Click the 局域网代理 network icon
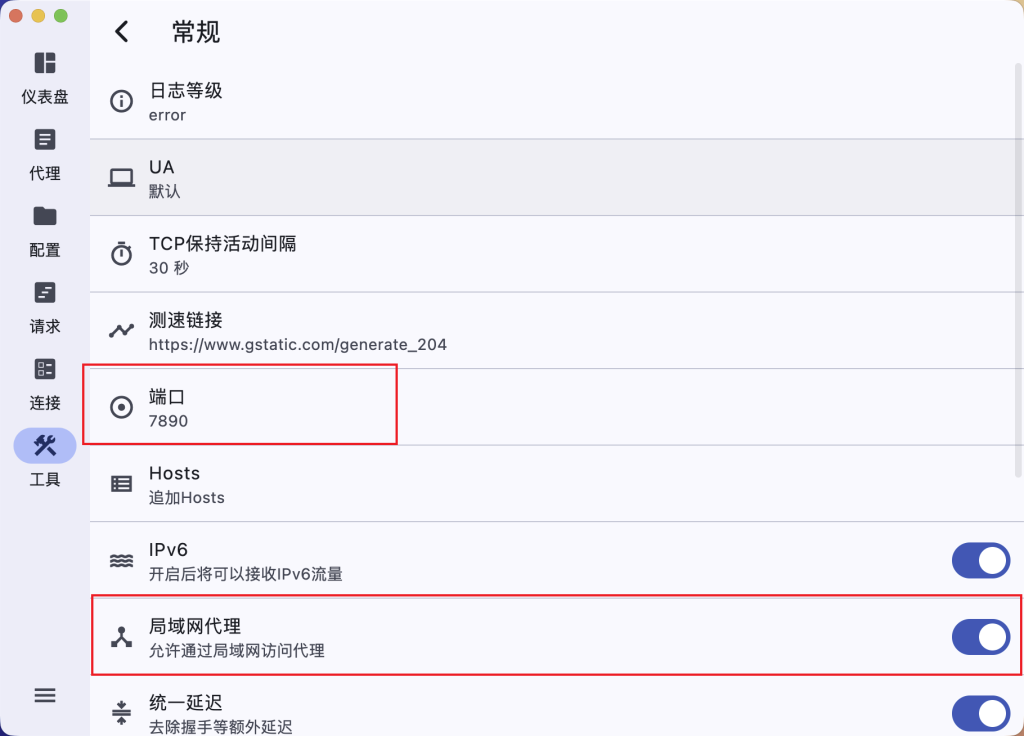 [121, 637]
